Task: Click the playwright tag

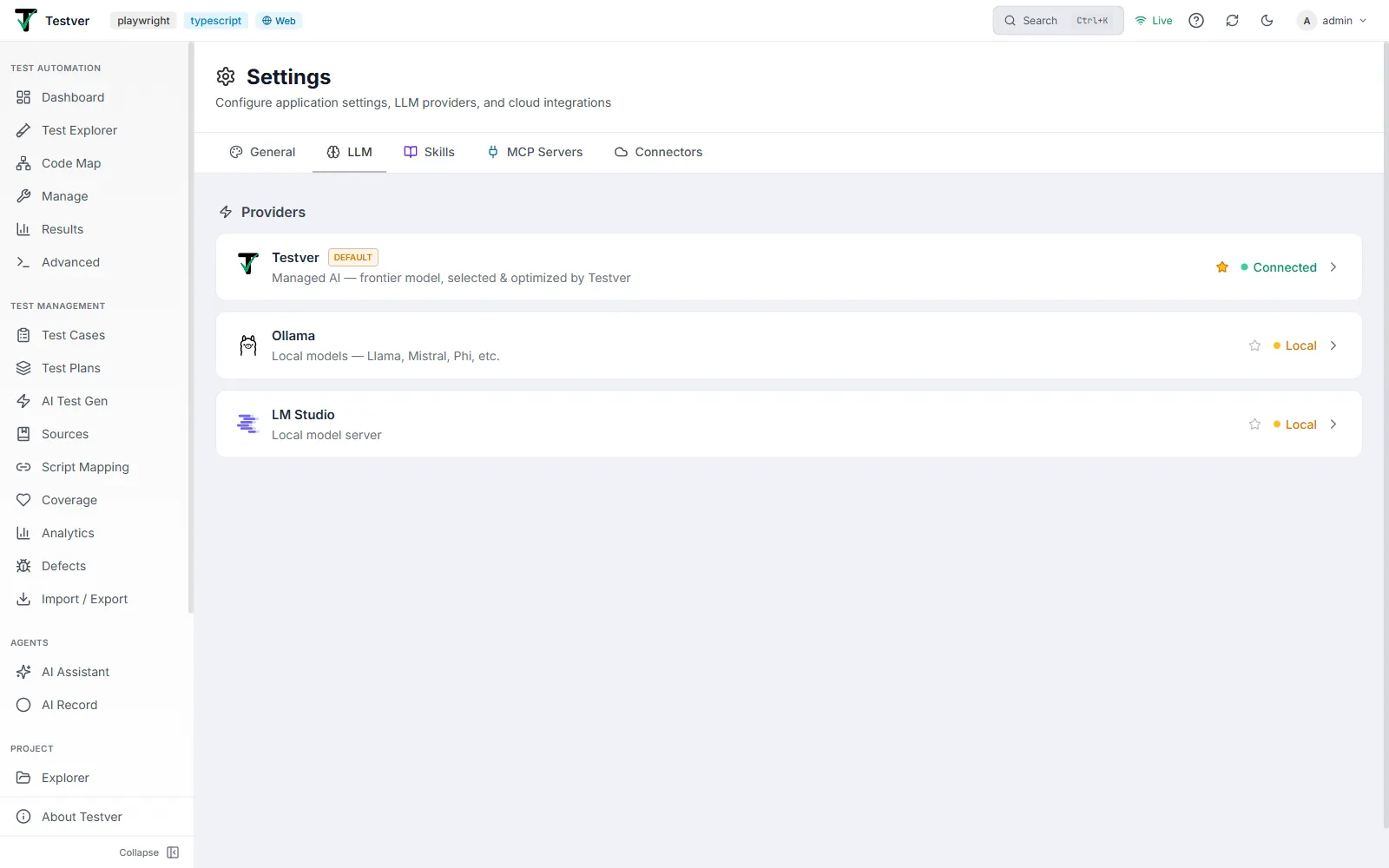Action: pyautogui.click(x=143, y=21)
